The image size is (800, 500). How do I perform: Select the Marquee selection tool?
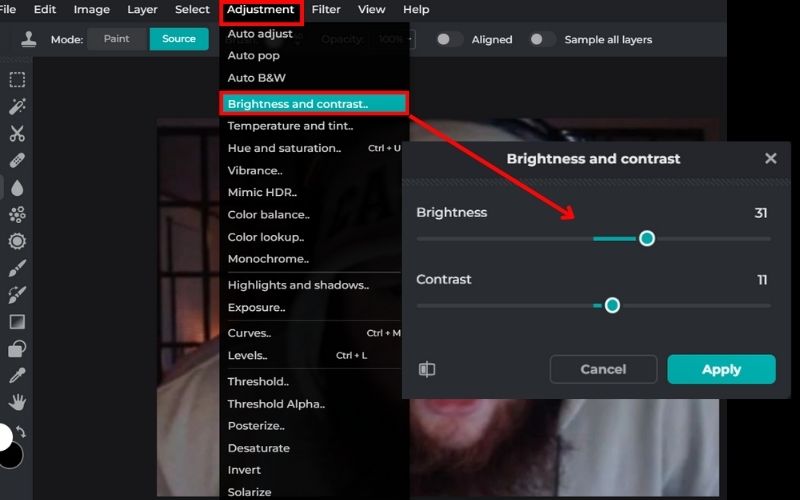point(17,80)
